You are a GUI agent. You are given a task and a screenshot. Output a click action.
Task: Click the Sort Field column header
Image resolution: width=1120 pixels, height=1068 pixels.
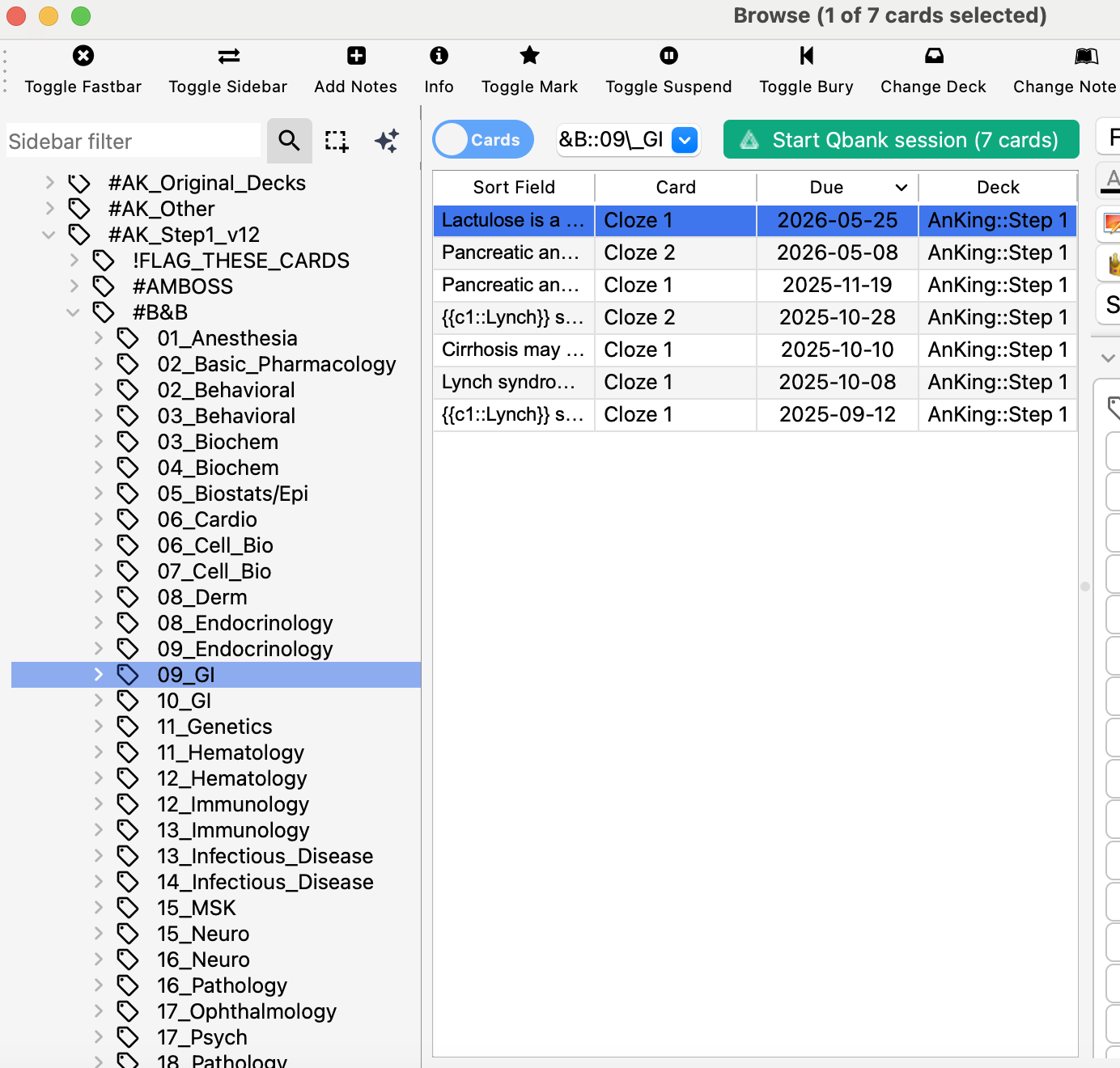514,188
